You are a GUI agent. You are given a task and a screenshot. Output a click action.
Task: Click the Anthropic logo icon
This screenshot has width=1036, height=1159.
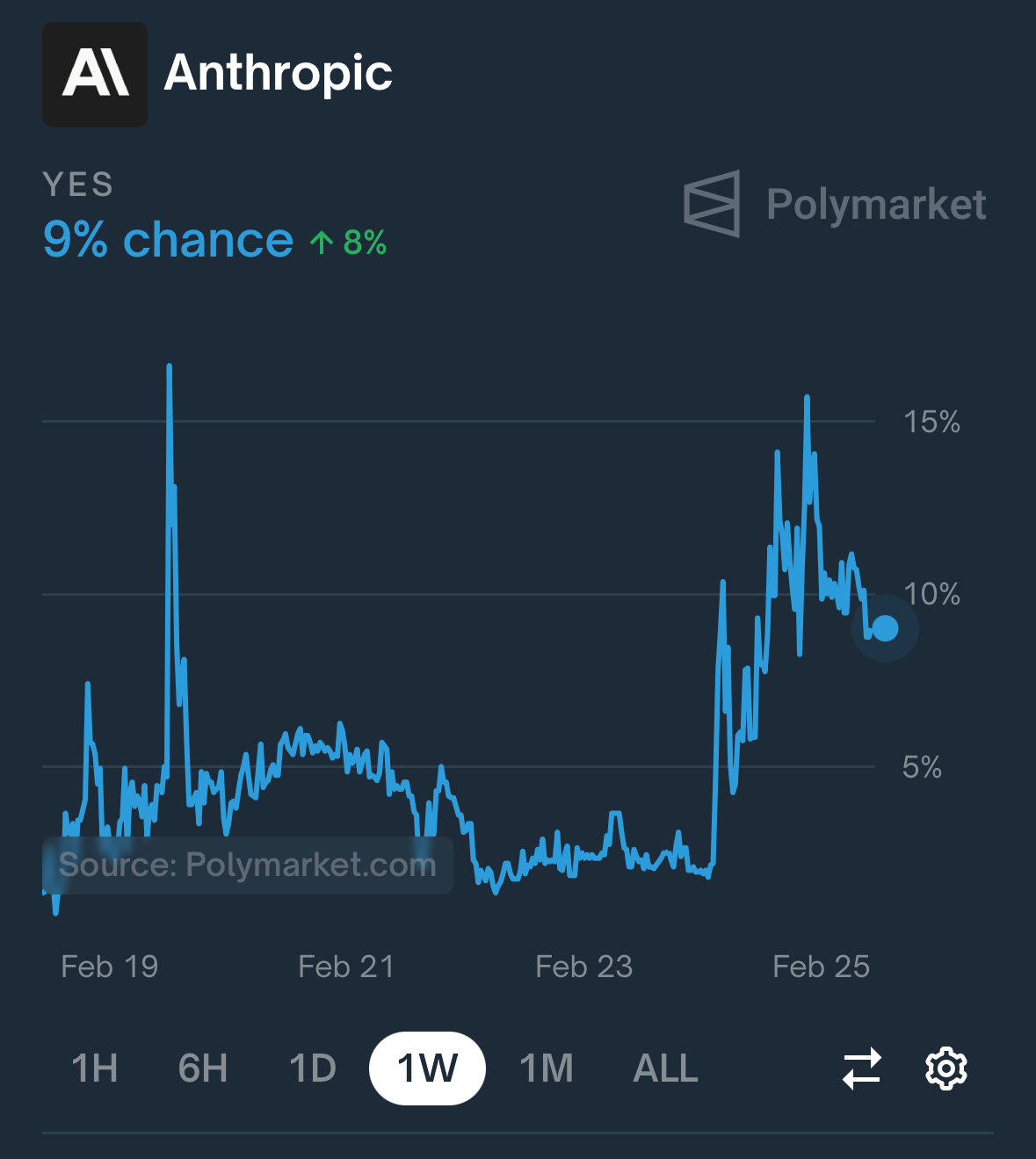(x=95, y=75)
